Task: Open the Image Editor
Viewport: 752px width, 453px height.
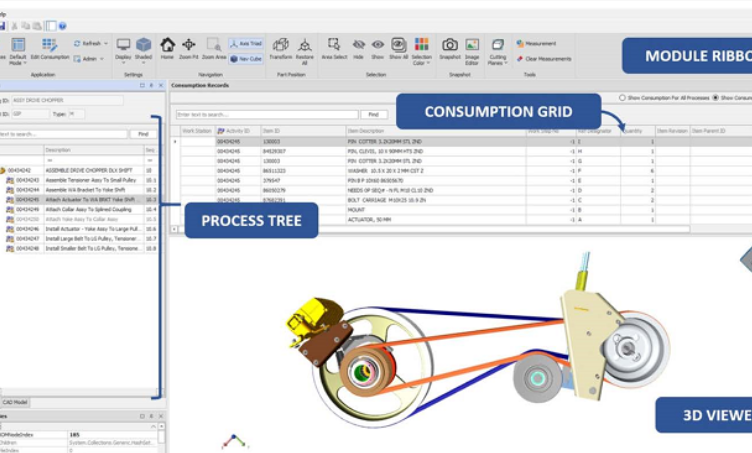Action: tap(472, 51)
